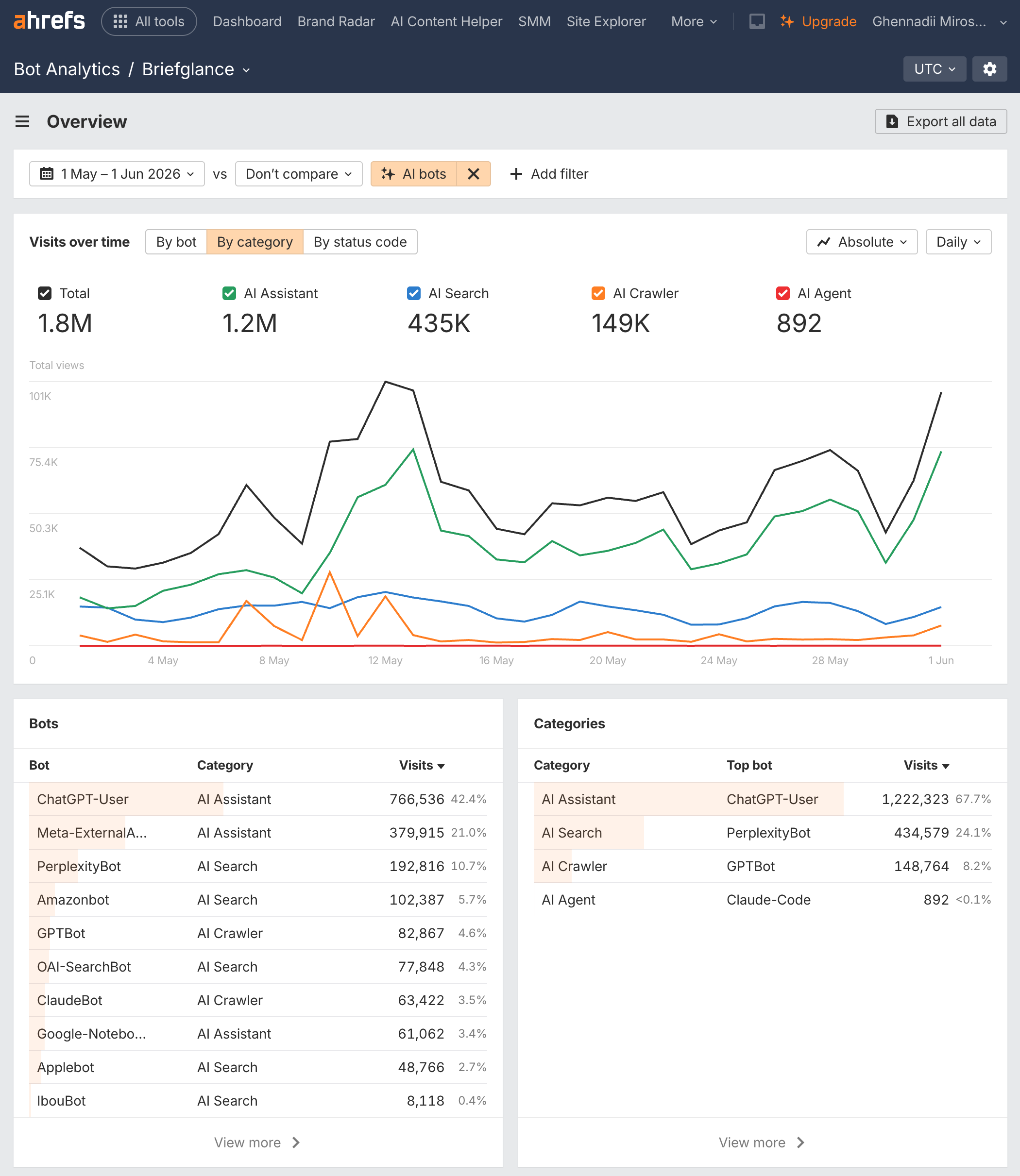Toggle the AI Assistant series checkbox
This screenshot has height=1176, width=1020.
229,293
